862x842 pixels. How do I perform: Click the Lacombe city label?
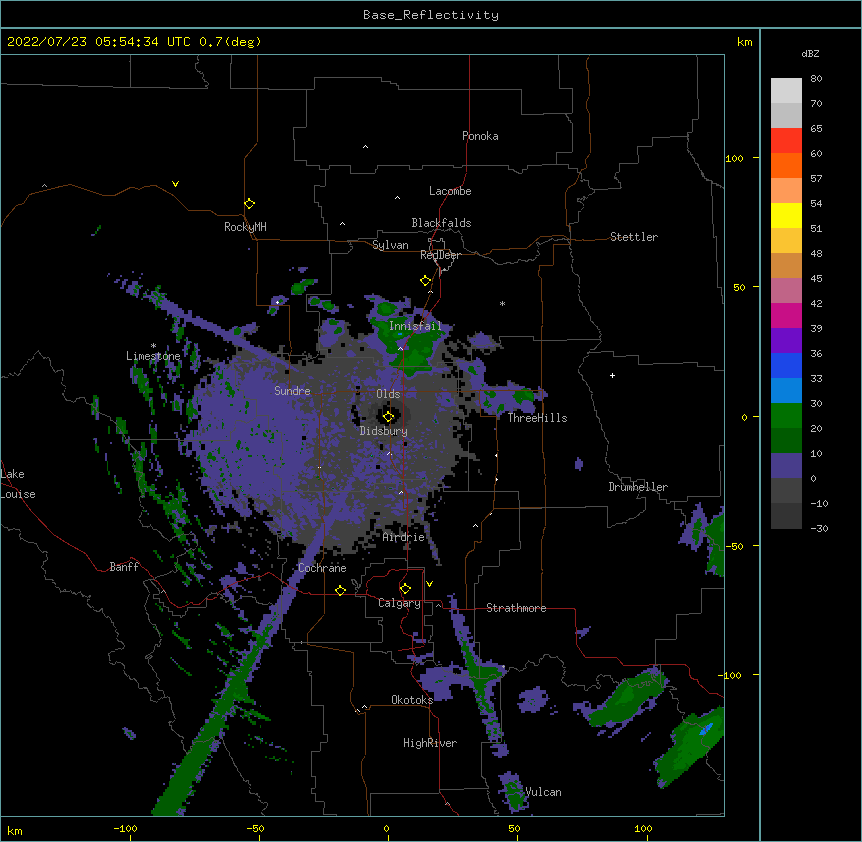click(x=450, y=191)
